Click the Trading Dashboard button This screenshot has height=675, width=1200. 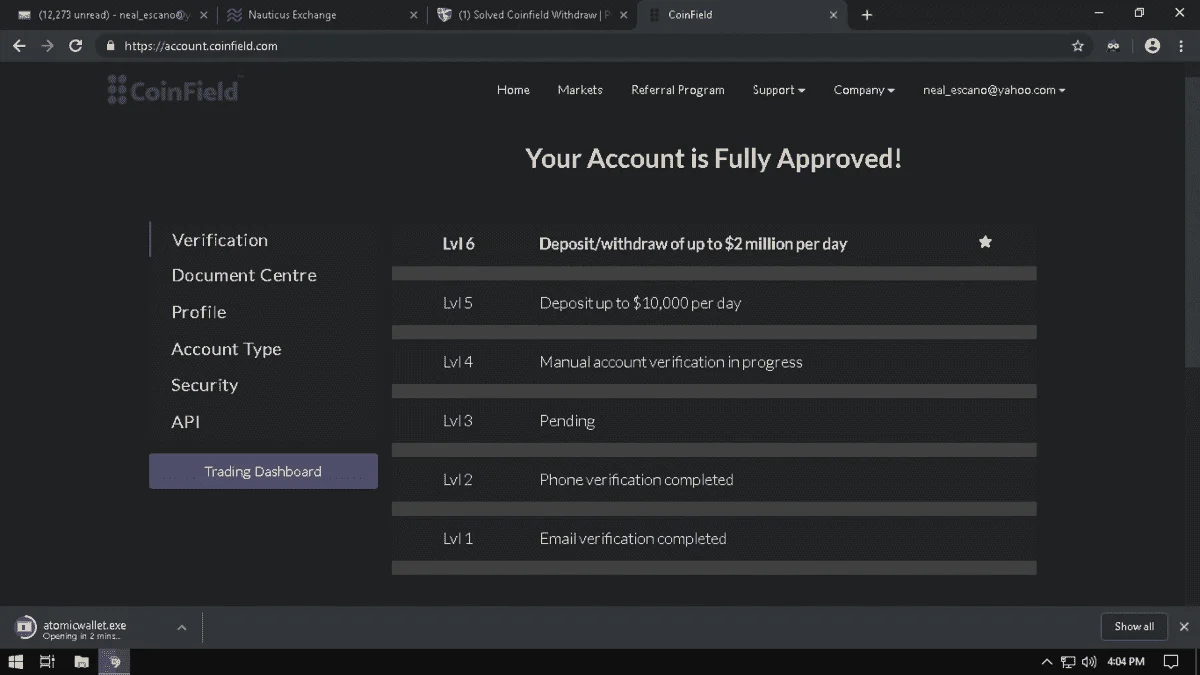coord(263,471)
